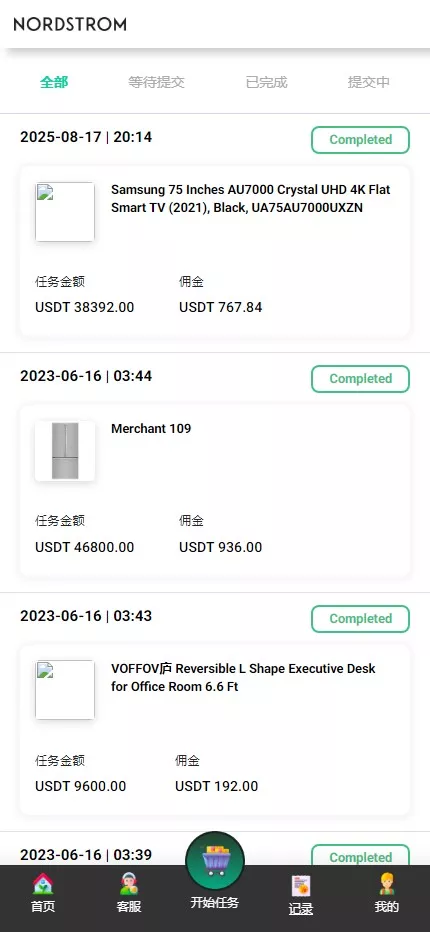This screenshot has height=932, width=430.
Task: Open the home (首页) house icon
Action: pos(43,884)
